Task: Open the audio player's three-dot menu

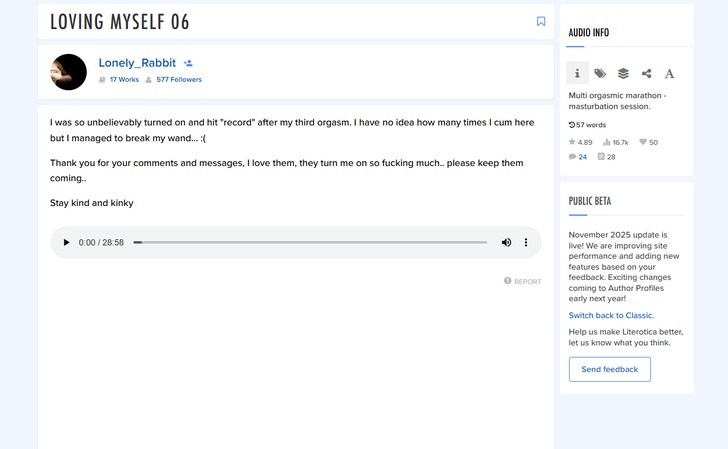Action: pos(526,242)
